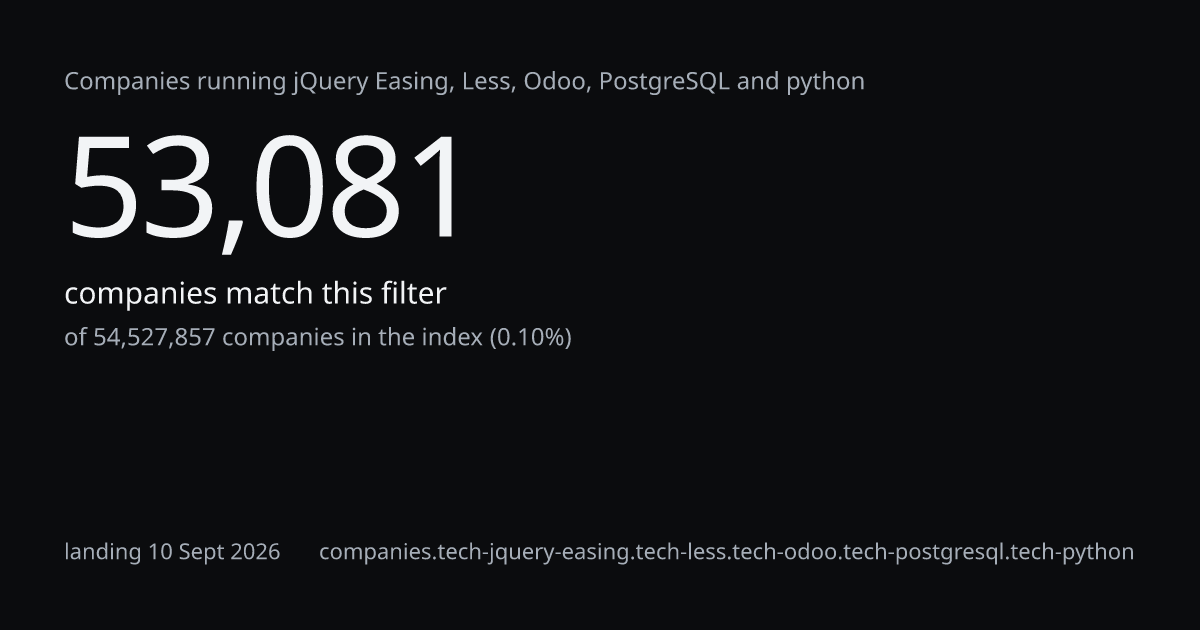Select the 'companies match this filter' text

click(x=255, y=294)
